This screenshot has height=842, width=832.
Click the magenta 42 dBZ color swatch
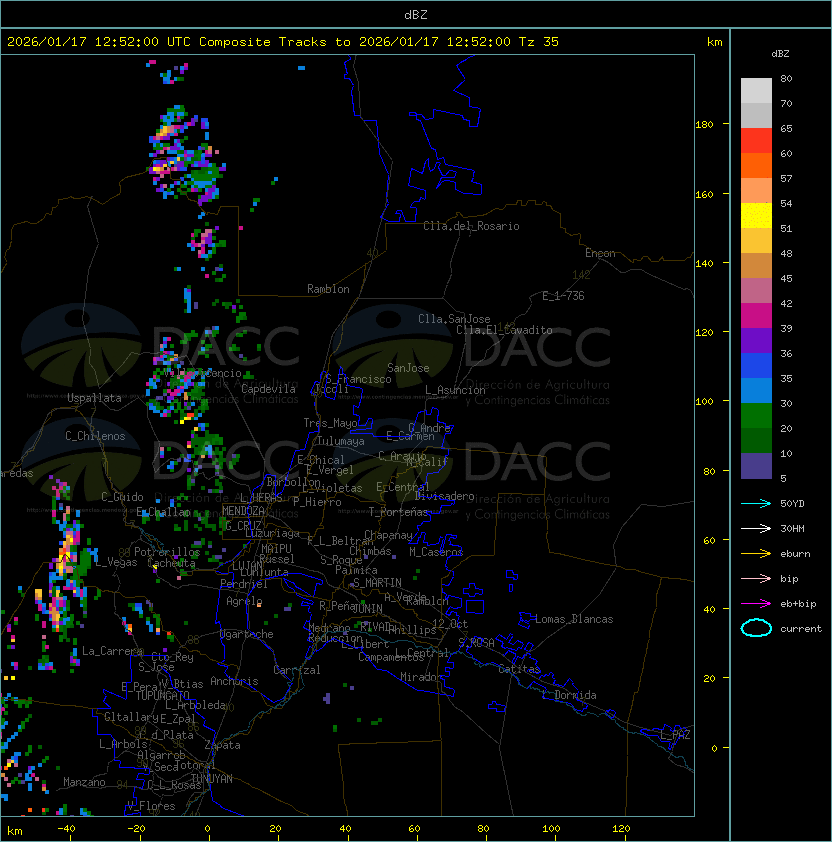tap(756, 315)
